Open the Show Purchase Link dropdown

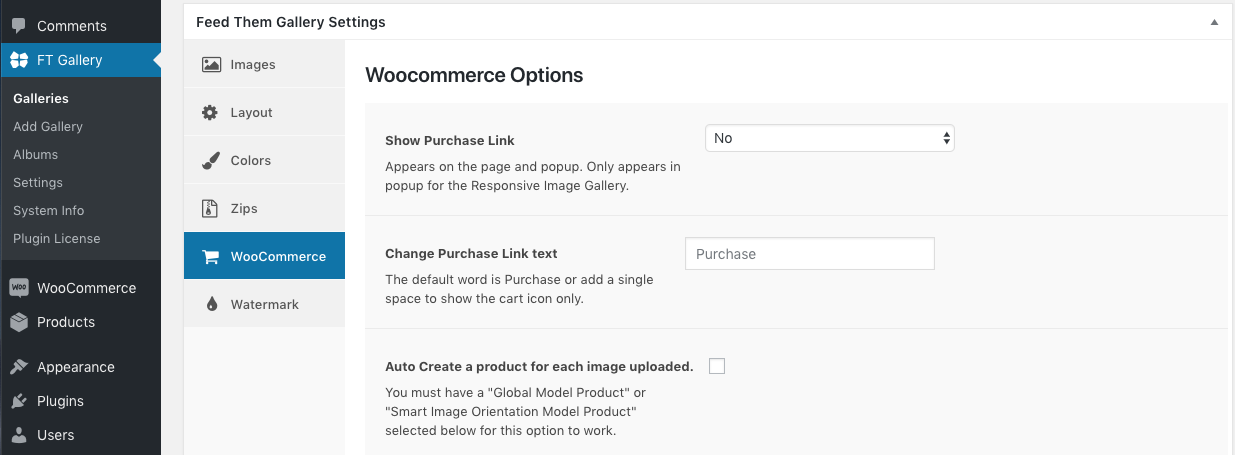tap(830, 138)
